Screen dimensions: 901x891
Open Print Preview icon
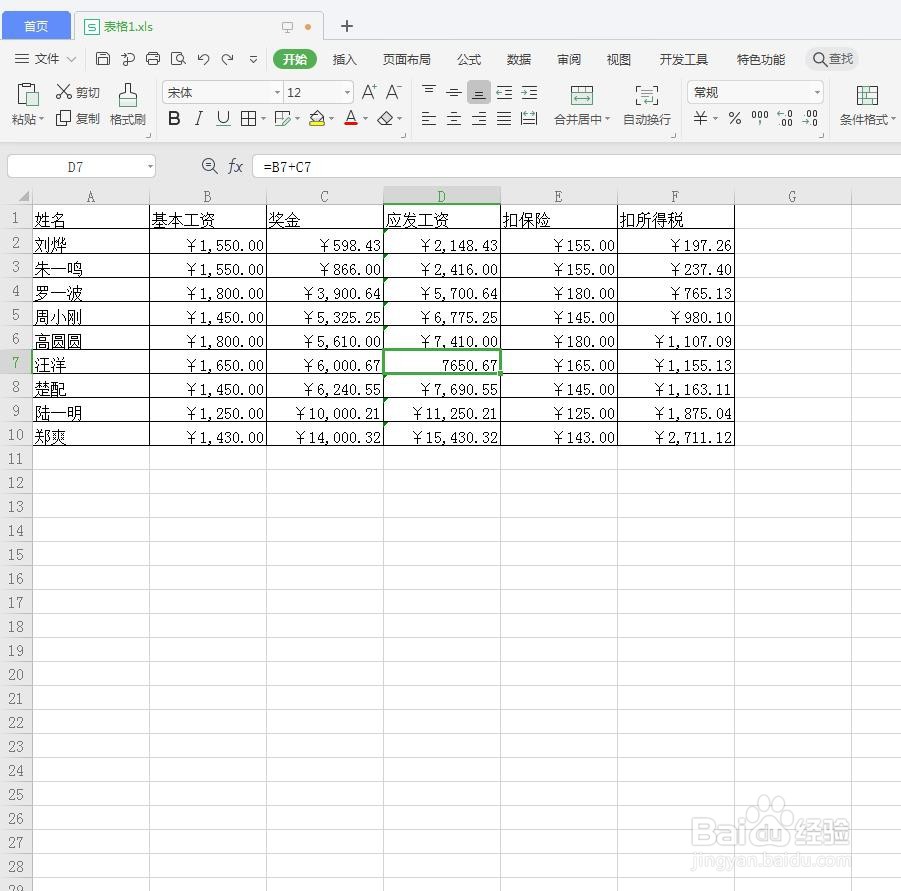(x=179, y=59)
